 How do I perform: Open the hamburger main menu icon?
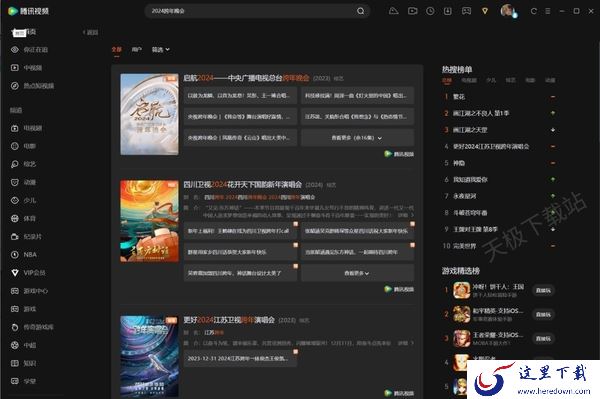pyautogui.click(x=548, y=11)
